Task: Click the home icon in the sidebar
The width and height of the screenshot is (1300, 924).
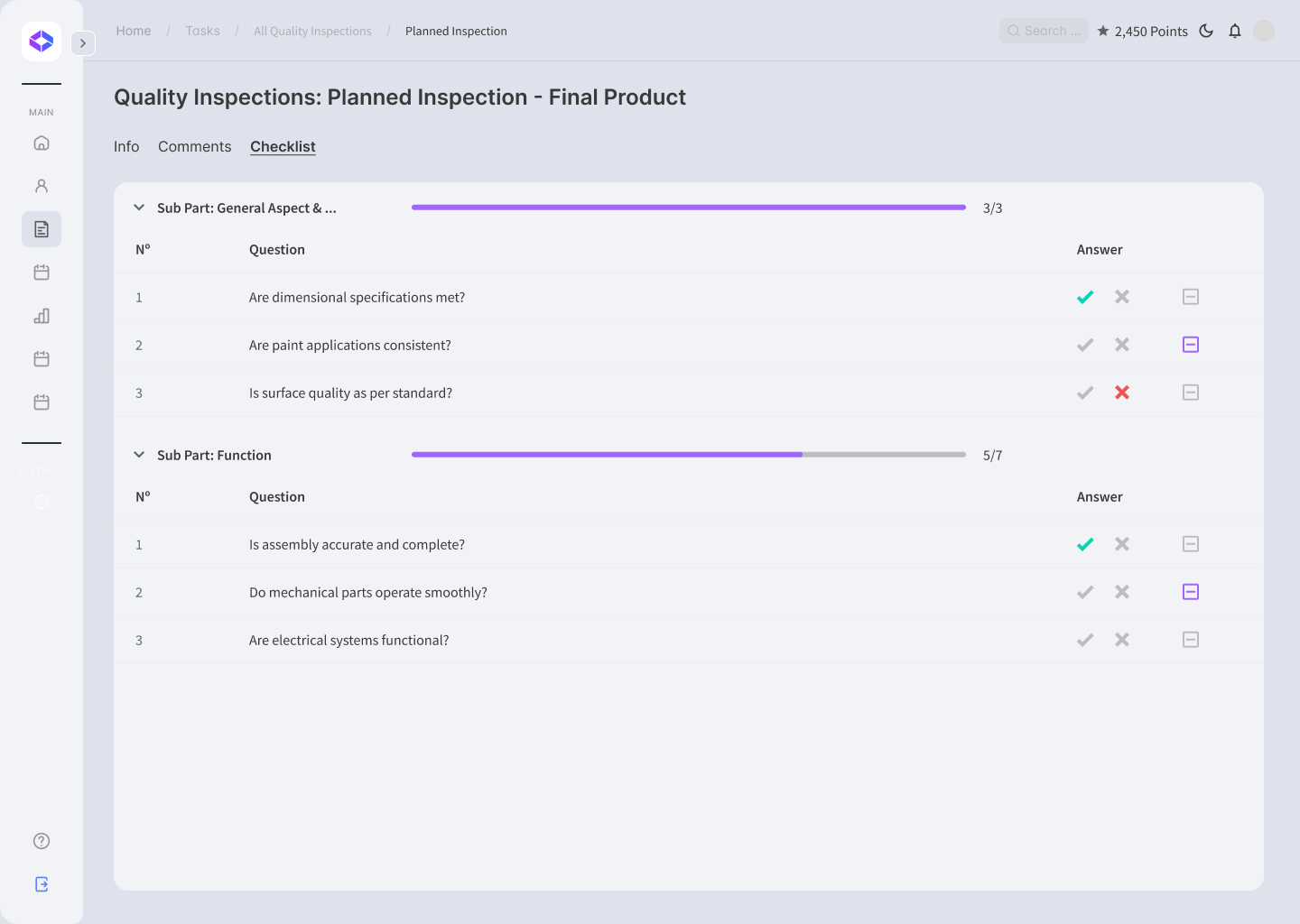Action: (42, 143)
